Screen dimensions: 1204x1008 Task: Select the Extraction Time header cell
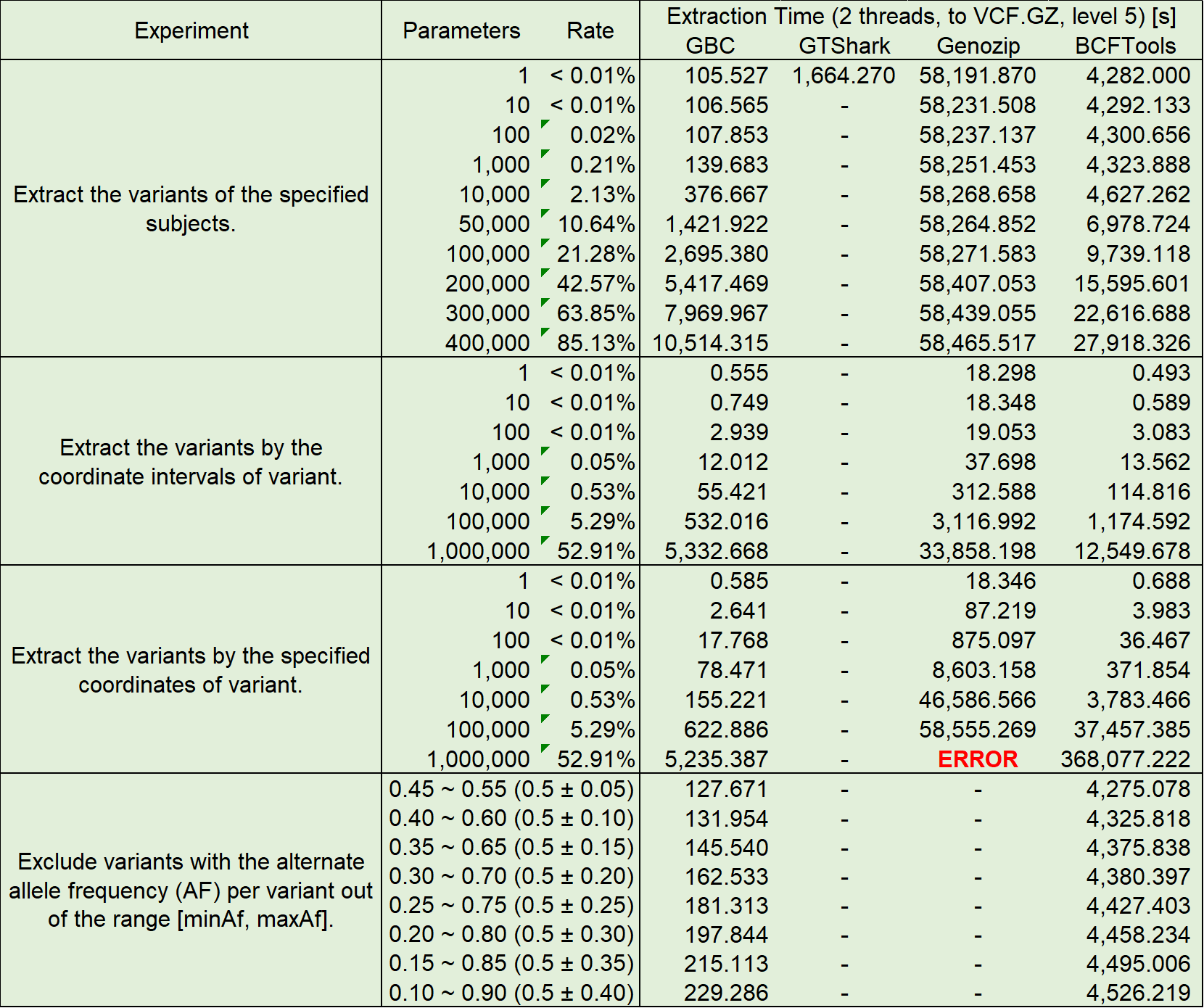[x=921, y=16]
